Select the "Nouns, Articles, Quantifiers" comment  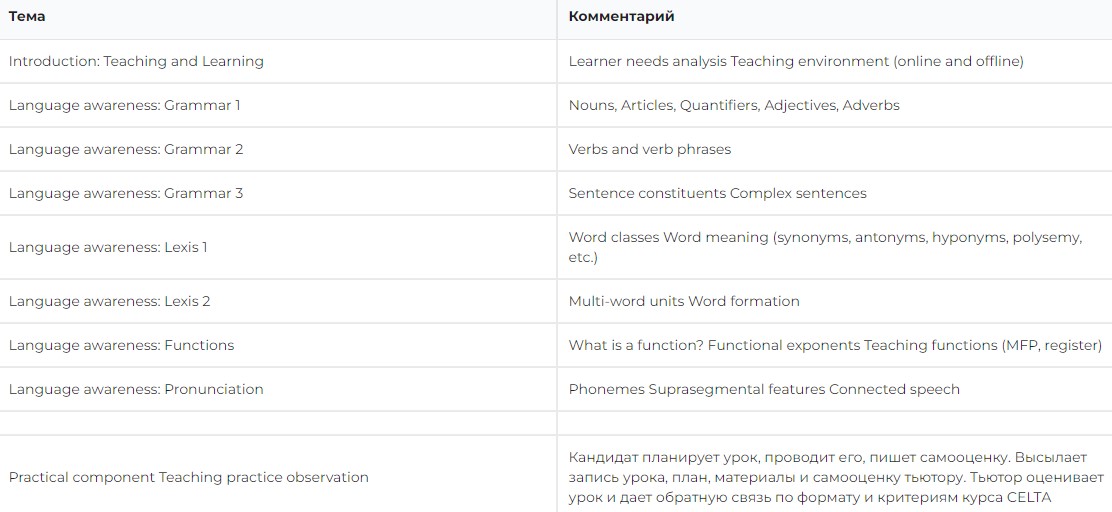tap(733, 105)
